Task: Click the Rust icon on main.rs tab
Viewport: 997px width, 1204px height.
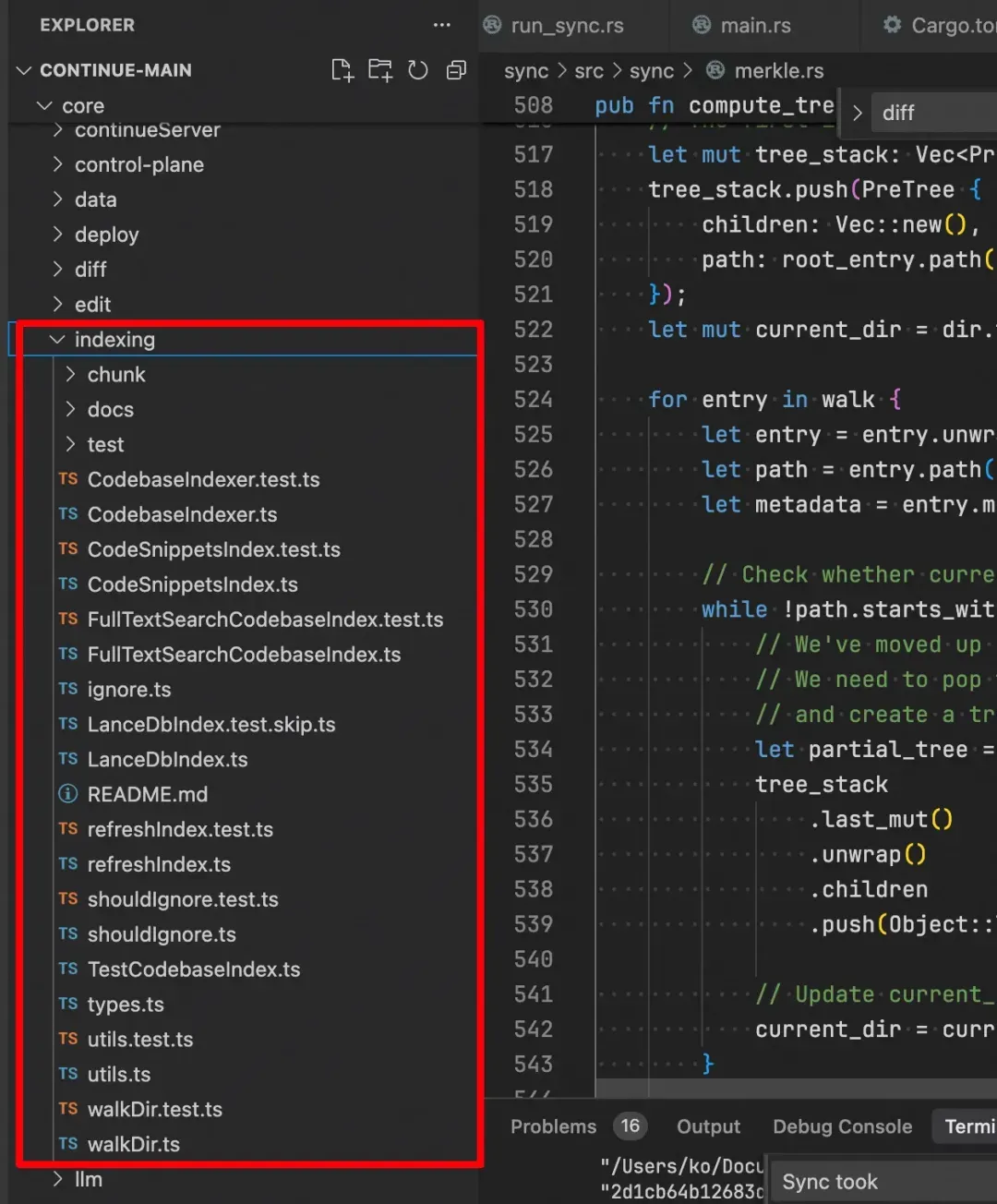Action: pyautogui.click(x=703, y=25)
